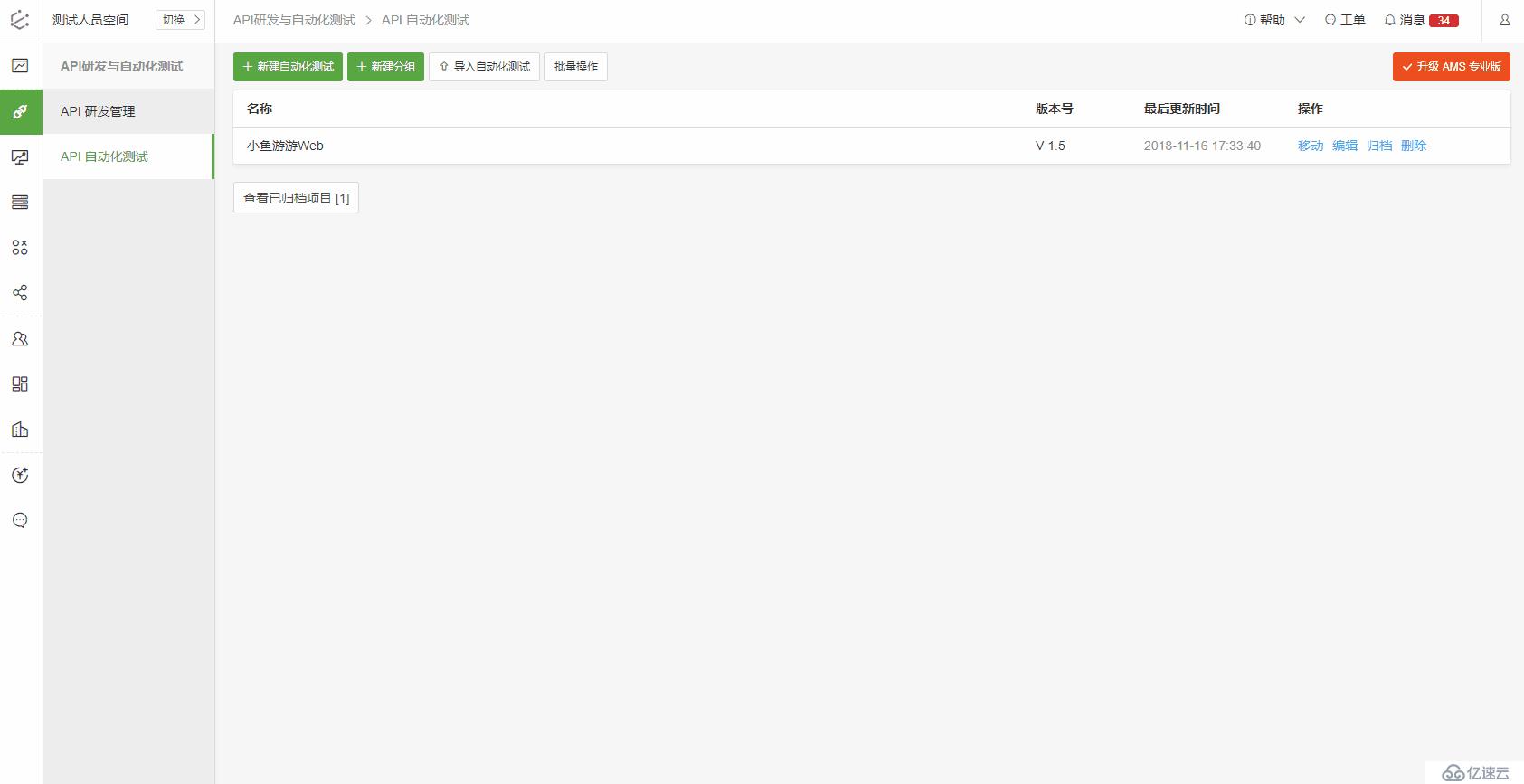The width and height of the screenshot is (1524, 784).
Task: Click the user profile icon top right
Action: tap(1505, 20)
